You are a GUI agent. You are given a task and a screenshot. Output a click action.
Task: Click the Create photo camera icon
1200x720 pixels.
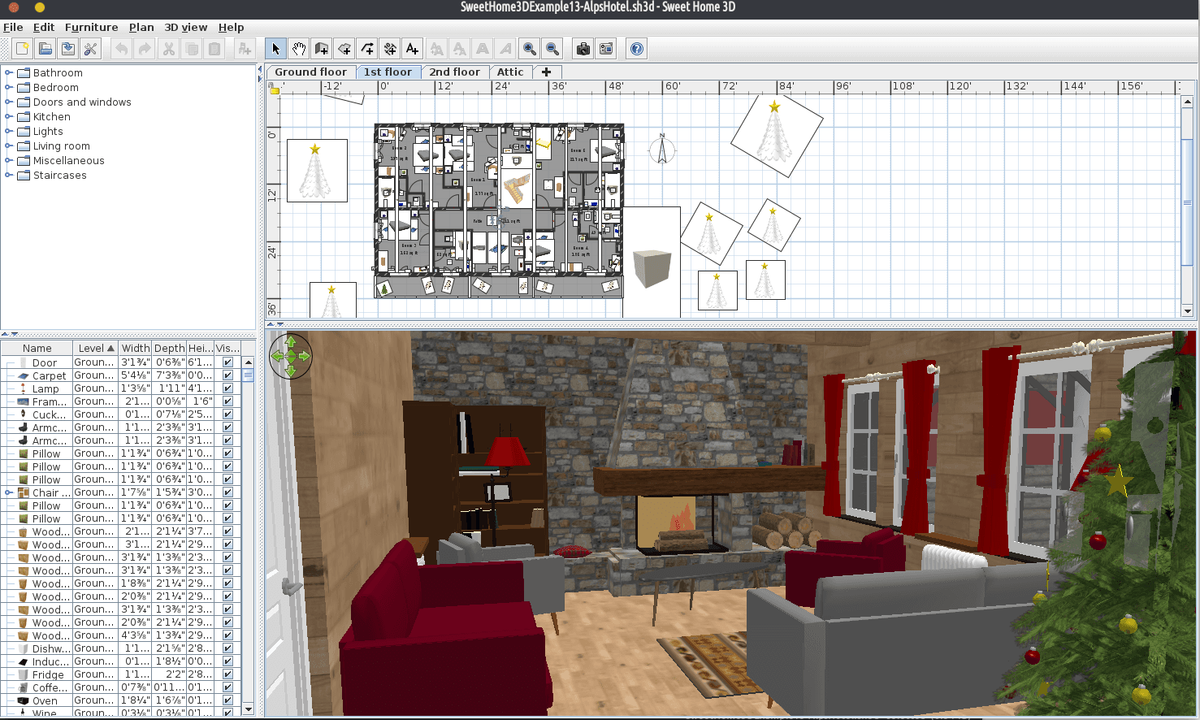coord(583,48)
